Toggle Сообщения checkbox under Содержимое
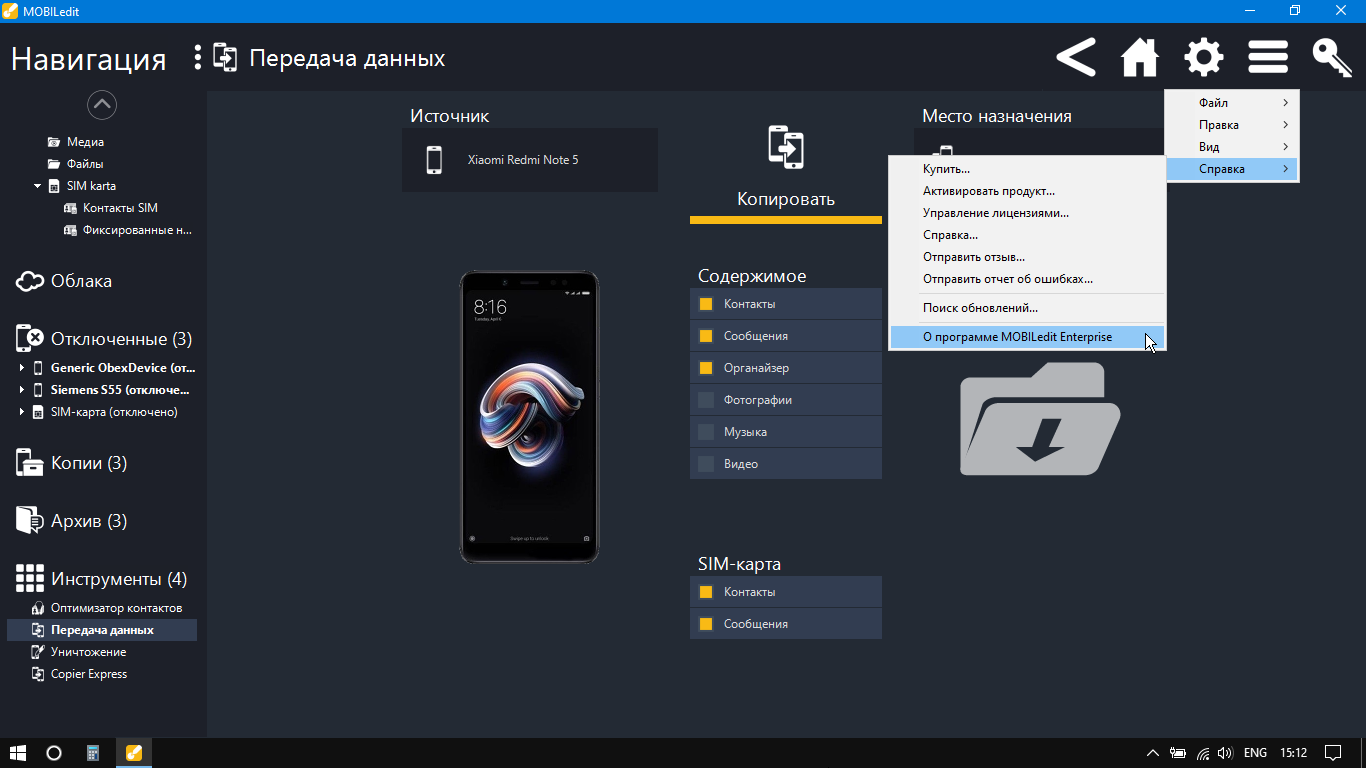This screenshot has height=768, width=1366. click(x=706, y=336)
